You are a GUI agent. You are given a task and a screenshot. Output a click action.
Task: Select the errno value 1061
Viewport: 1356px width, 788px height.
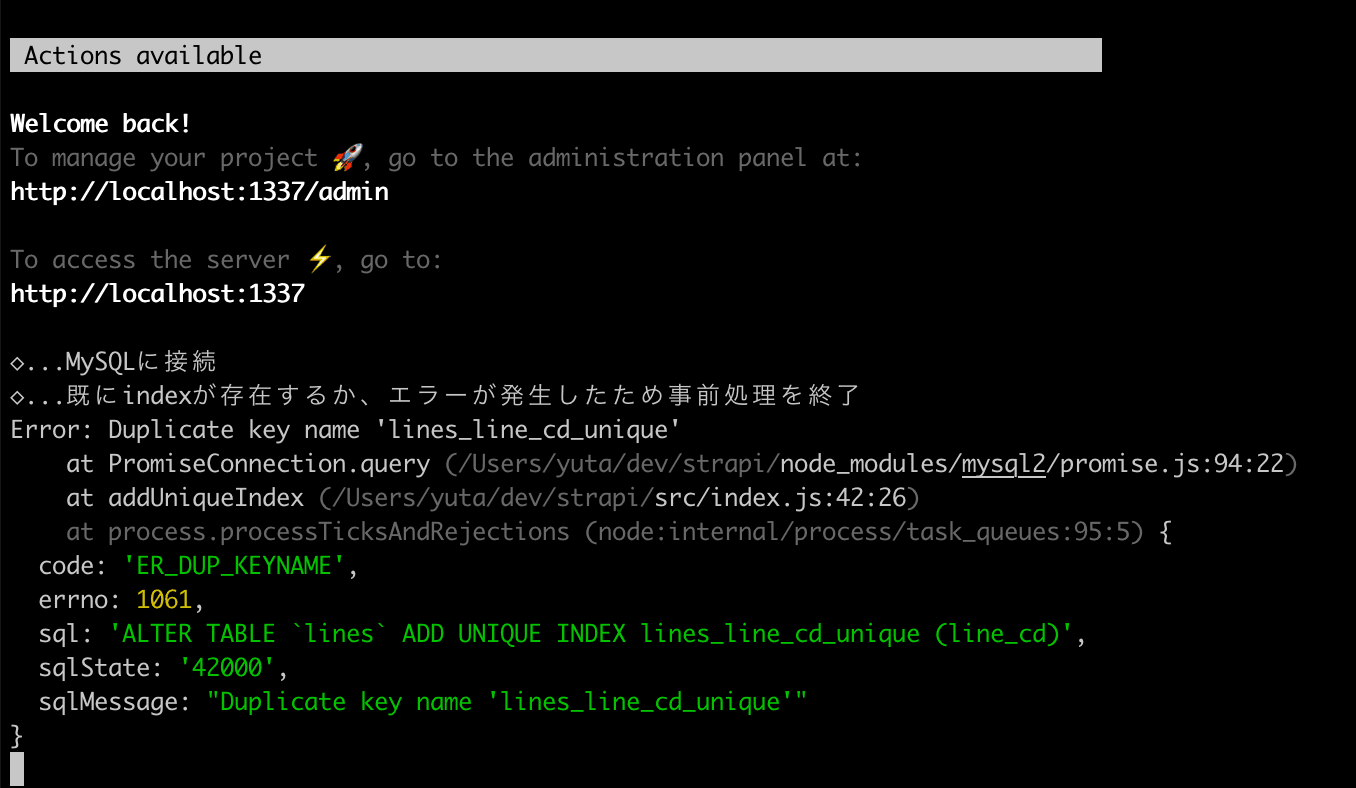164,600
